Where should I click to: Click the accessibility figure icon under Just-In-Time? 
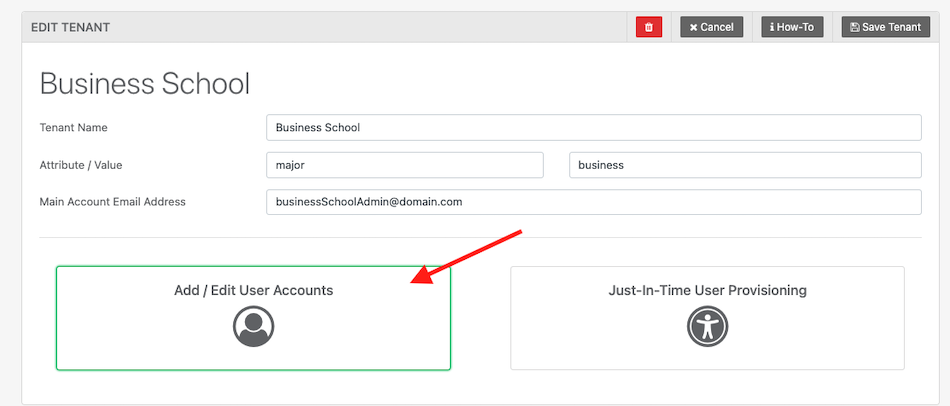point(707,326)
